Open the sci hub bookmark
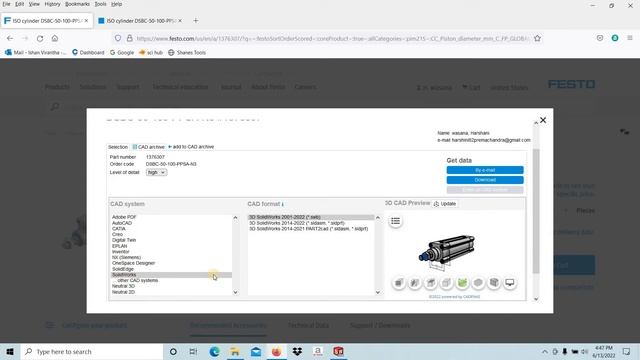 (151, 53)
